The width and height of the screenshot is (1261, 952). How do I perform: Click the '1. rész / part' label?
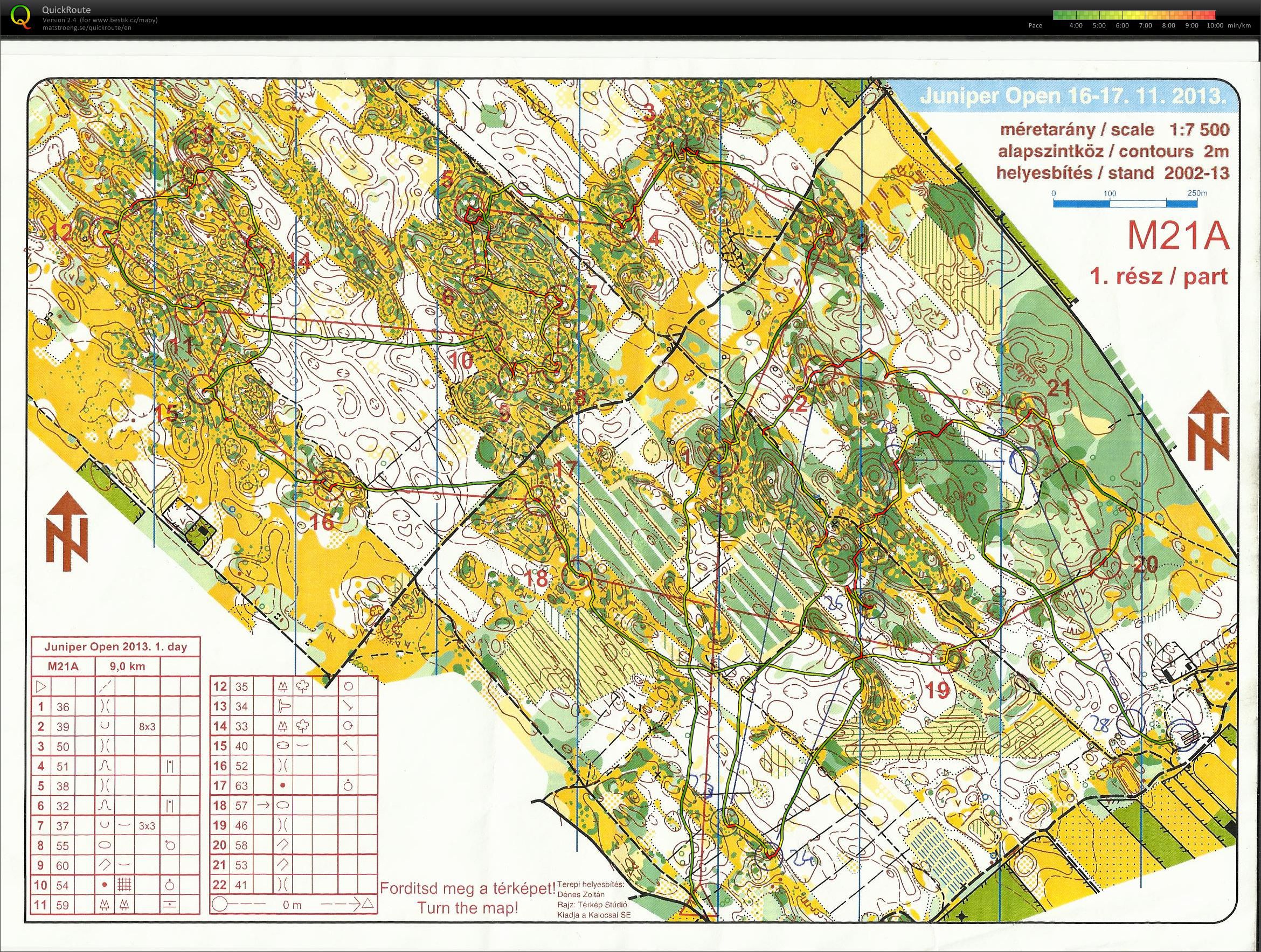click(x=1158, y=276)
